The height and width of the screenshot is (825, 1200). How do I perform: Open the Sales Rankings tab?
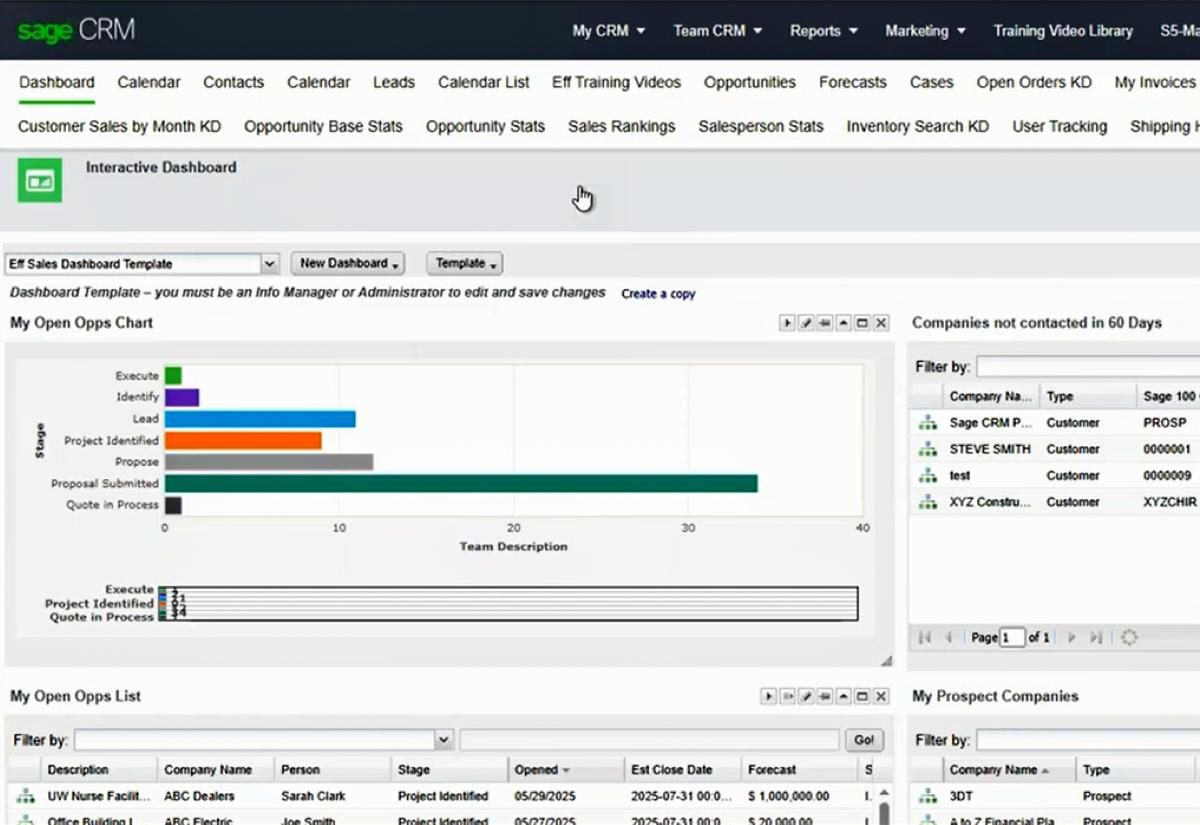click(622, 127)
